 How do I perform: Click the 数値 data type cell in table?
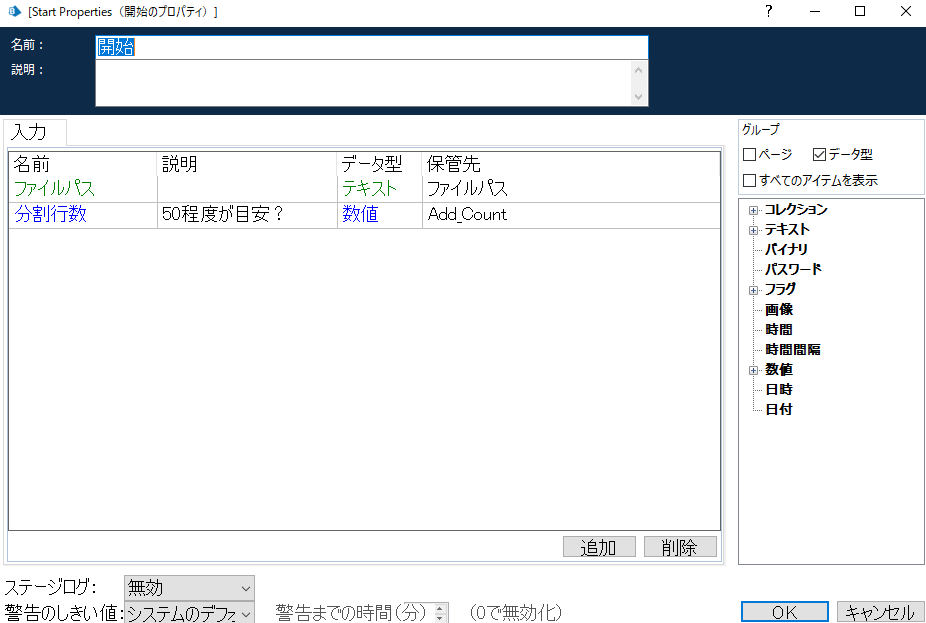tap(380, 214)
